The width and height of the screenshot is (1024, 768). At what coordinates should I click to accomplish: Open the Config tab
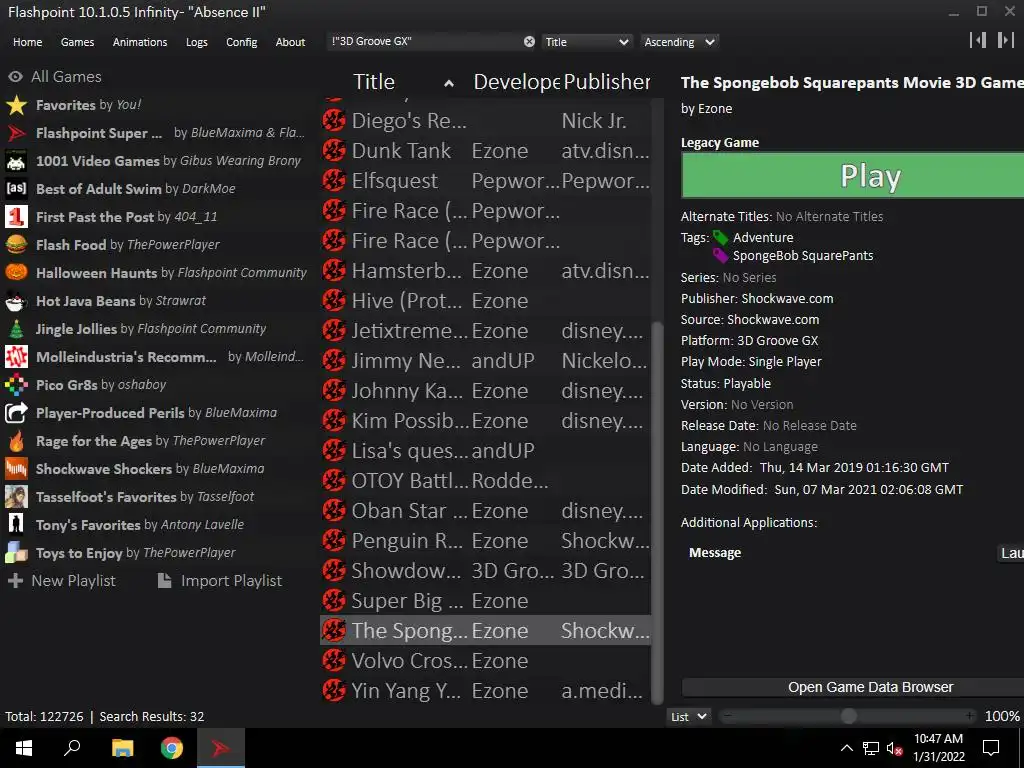[x=242, y=42]
